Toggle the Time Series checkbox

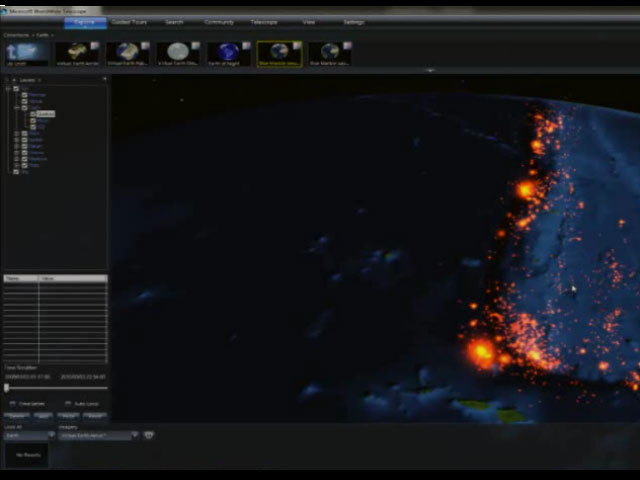point(12,403)
